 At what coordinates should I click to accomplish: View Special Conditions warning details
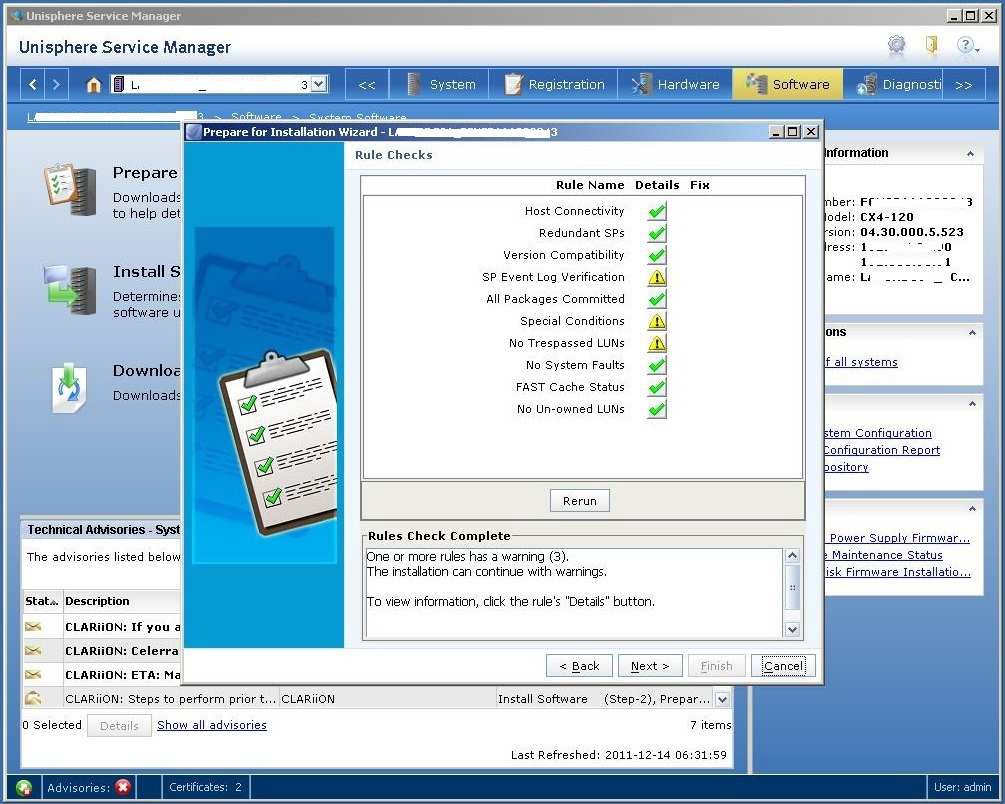(x=656, y=321)
